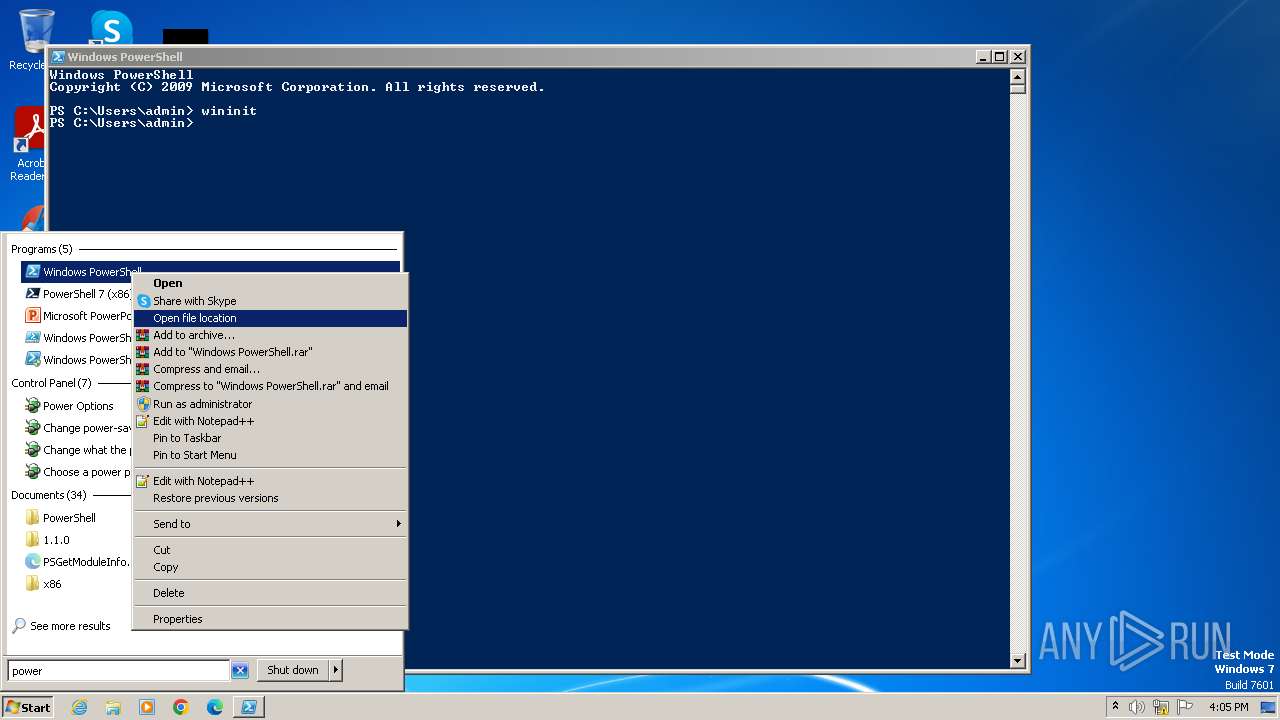1280x720 pixels.
Task: Launch Windows Media Player from taskbar
Action: (147, 707)
